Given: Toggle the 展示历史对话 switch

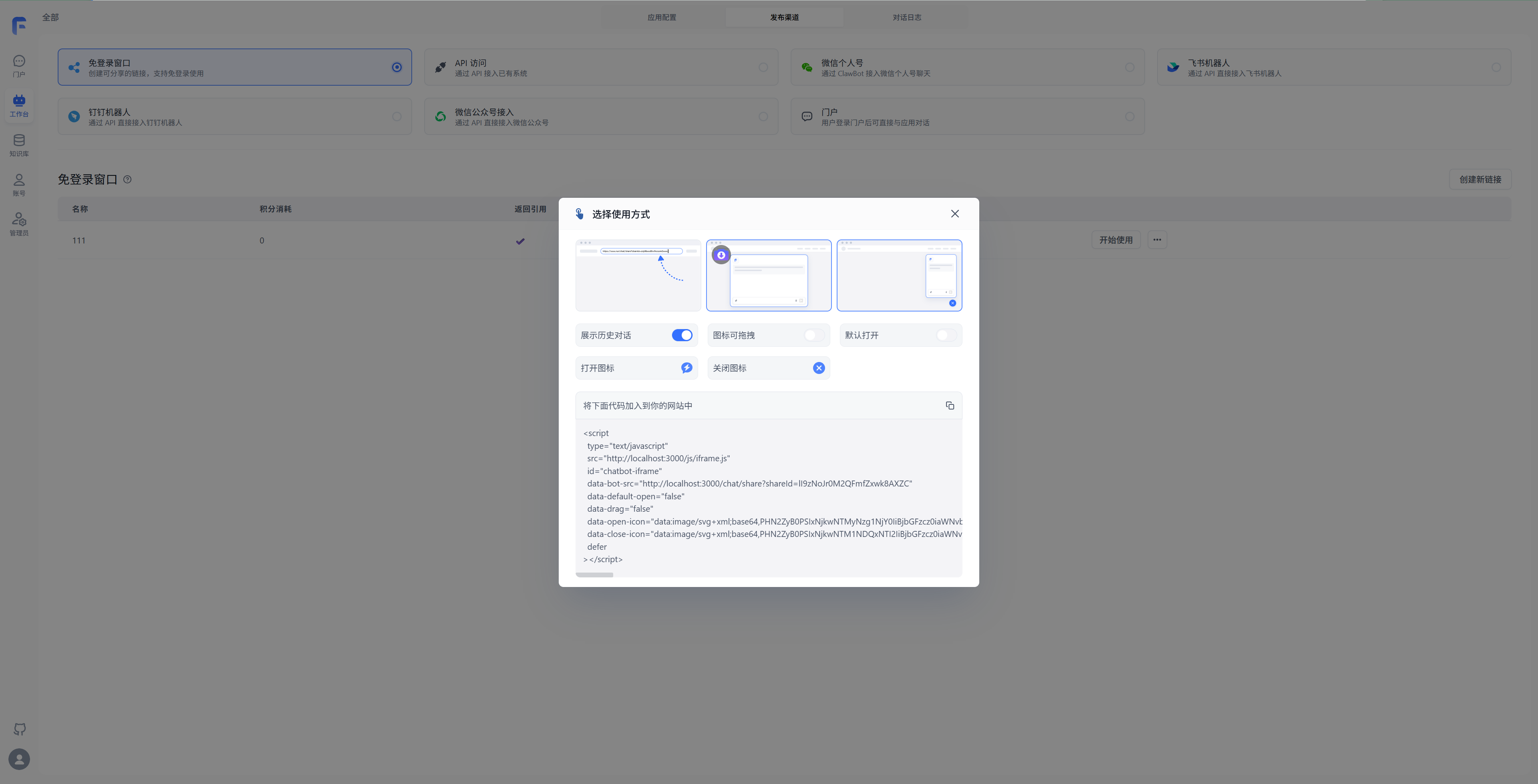Looking at the screenshot, I should [x=682, y=335].
